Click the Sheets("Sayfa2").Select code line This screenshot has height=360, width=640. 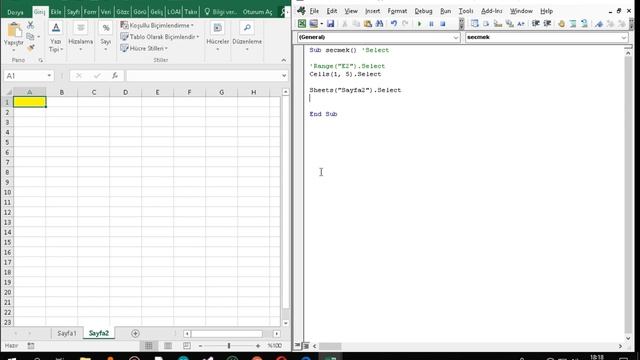[x=355, y=90]
